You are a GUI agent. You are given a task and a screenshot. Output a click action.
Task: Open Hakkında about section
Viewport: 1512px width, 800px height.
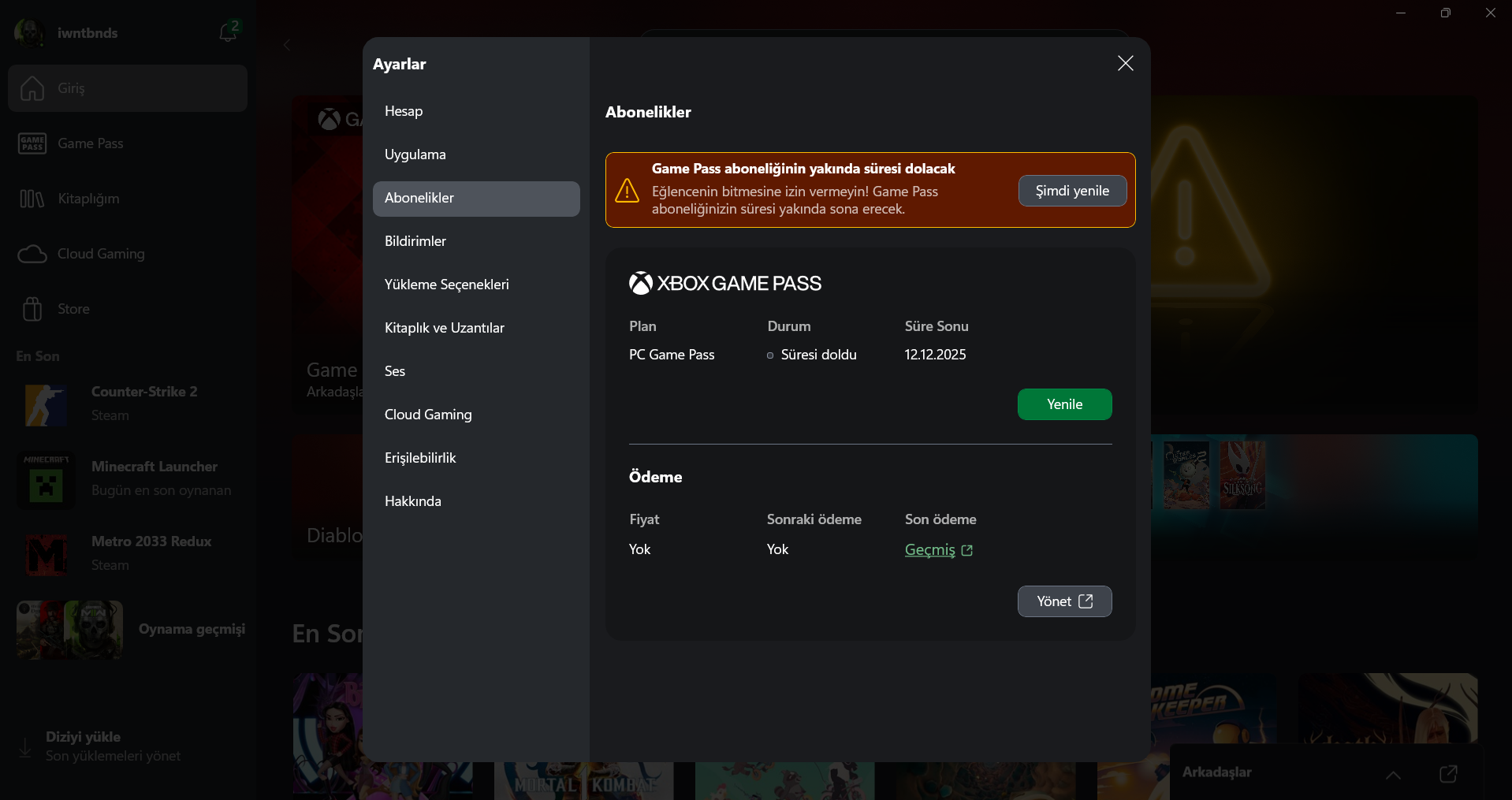476,502
